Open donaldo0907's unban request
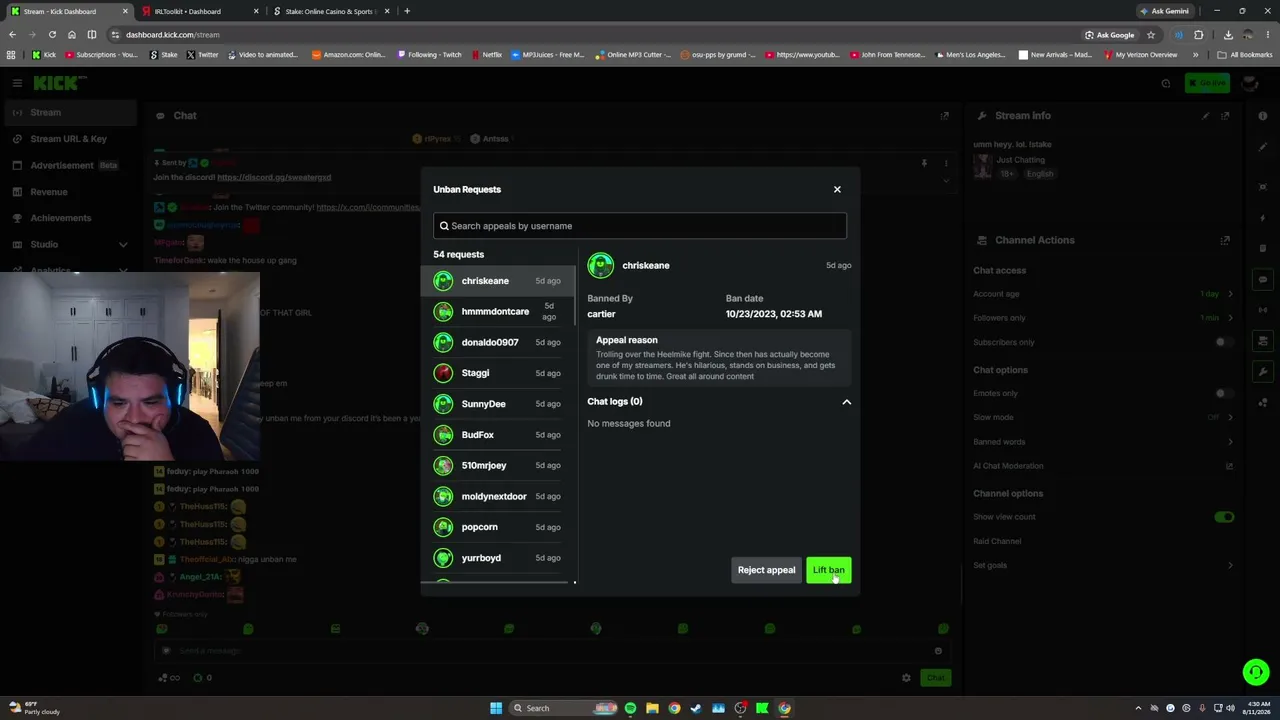The image size is (1280, 720). pyautogui.click(x=498, y=342)
